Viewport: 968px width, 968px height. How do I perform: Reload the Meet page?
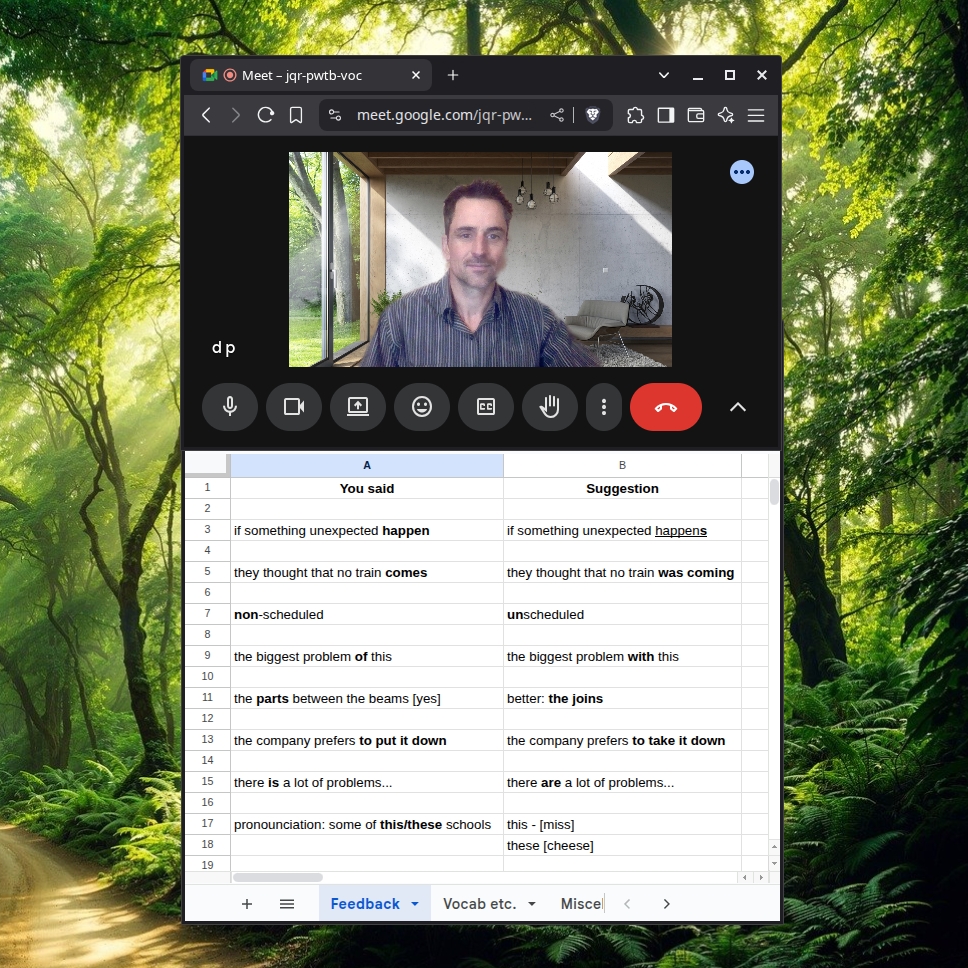click(x=266, y=115)
